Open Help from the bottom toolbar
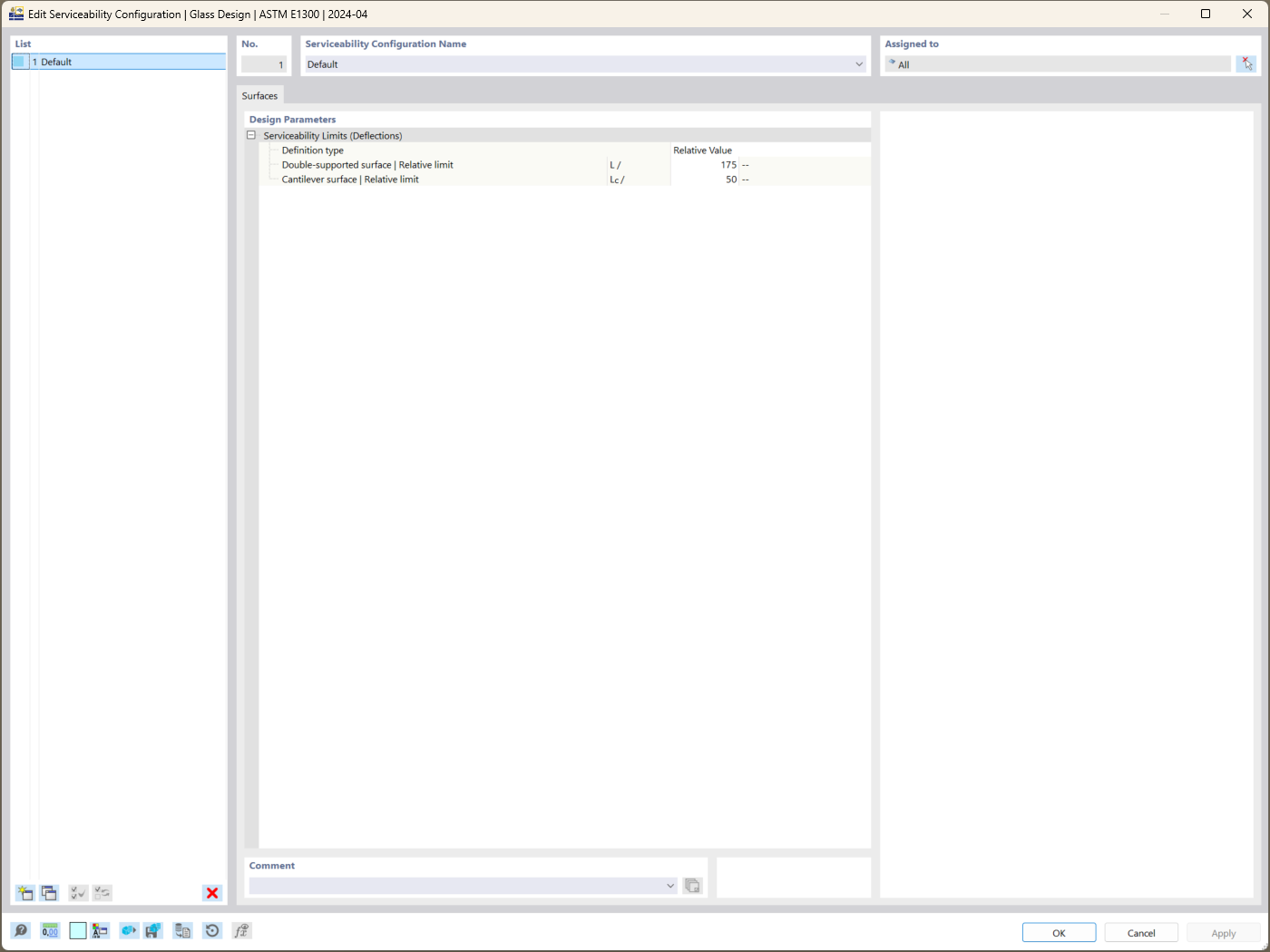Viewport: 1270px width, 952px height. click(18, 930)
